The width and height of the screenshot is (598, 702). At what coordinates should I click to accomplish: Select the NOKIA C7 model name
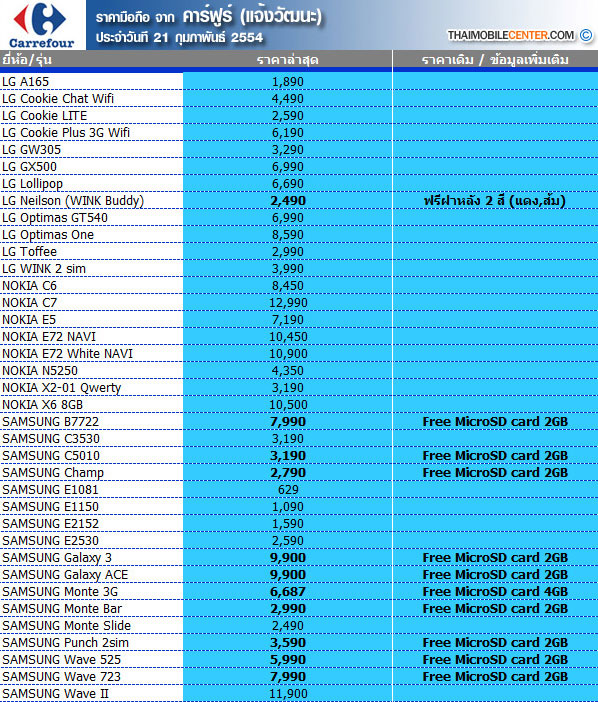click(x=30, y=303)
